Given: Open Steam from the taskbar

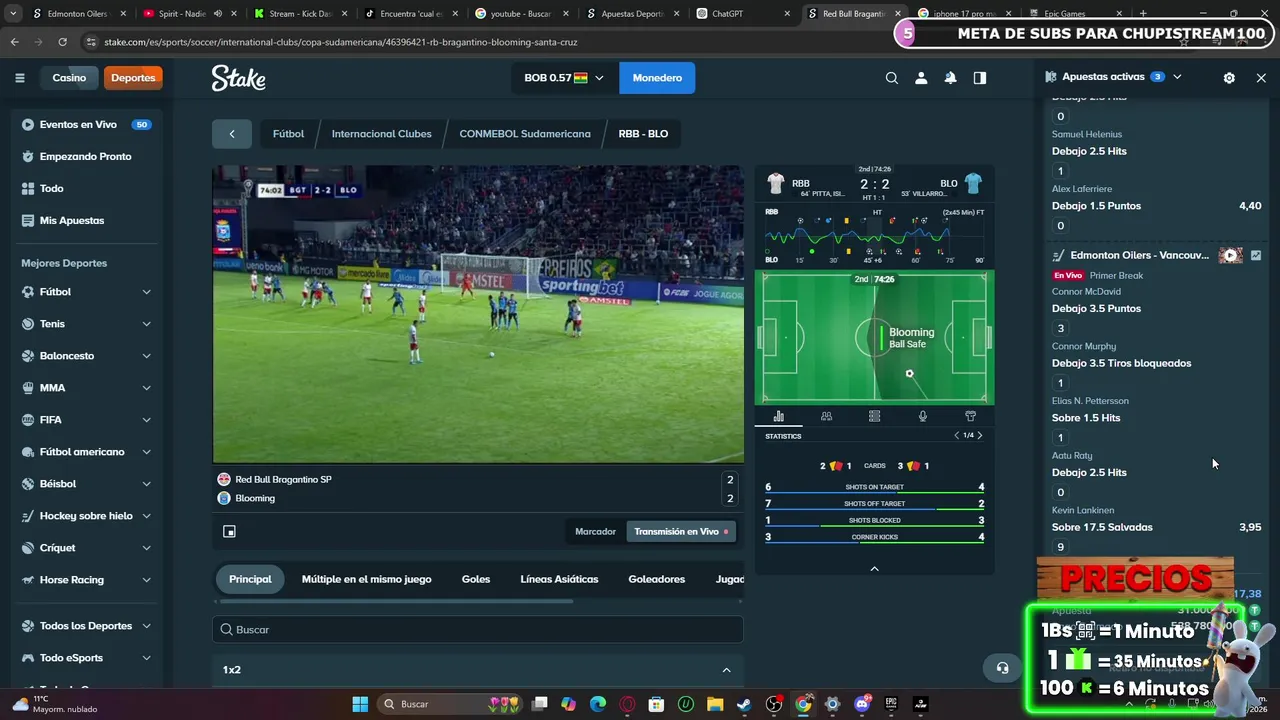Looking at the screenshot, I should tap(744, 704).
